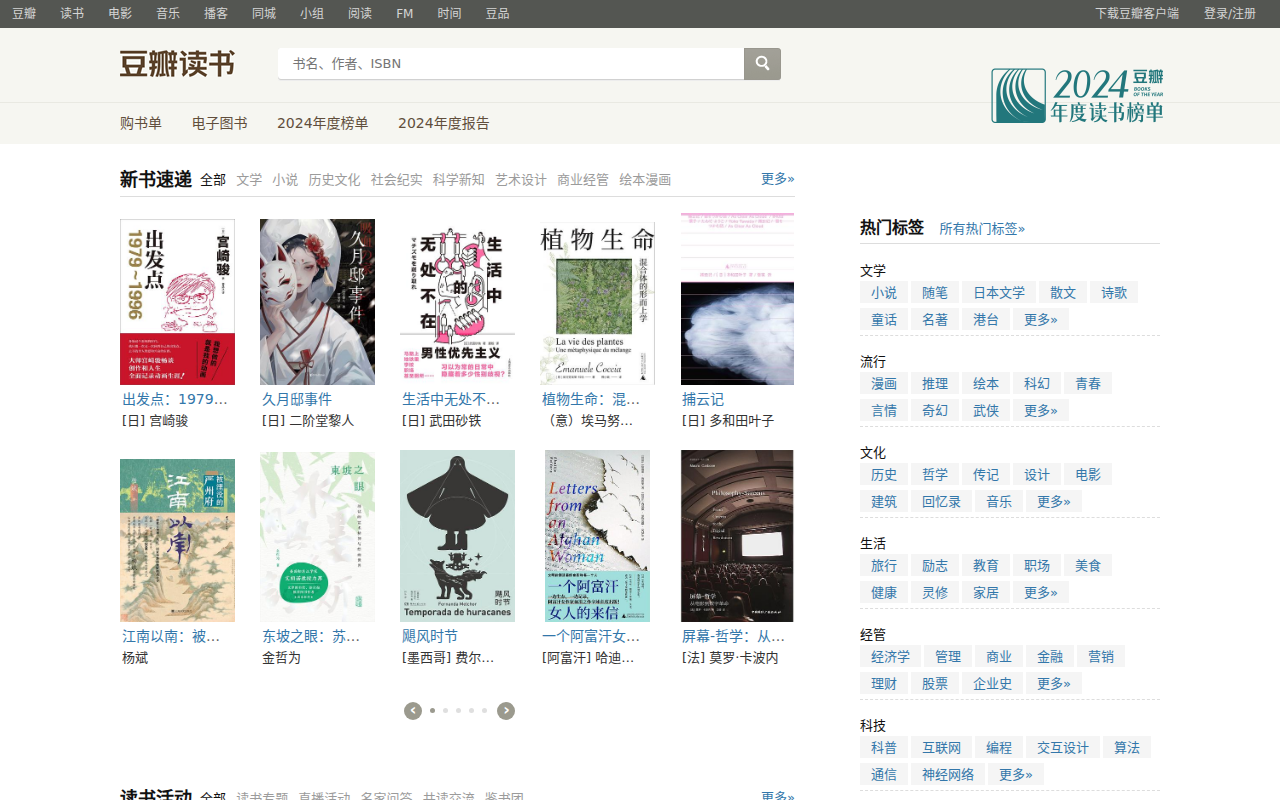Click the 日本文学 tag
Viewport: 1280px width, 800px height.
coord(999,292)
